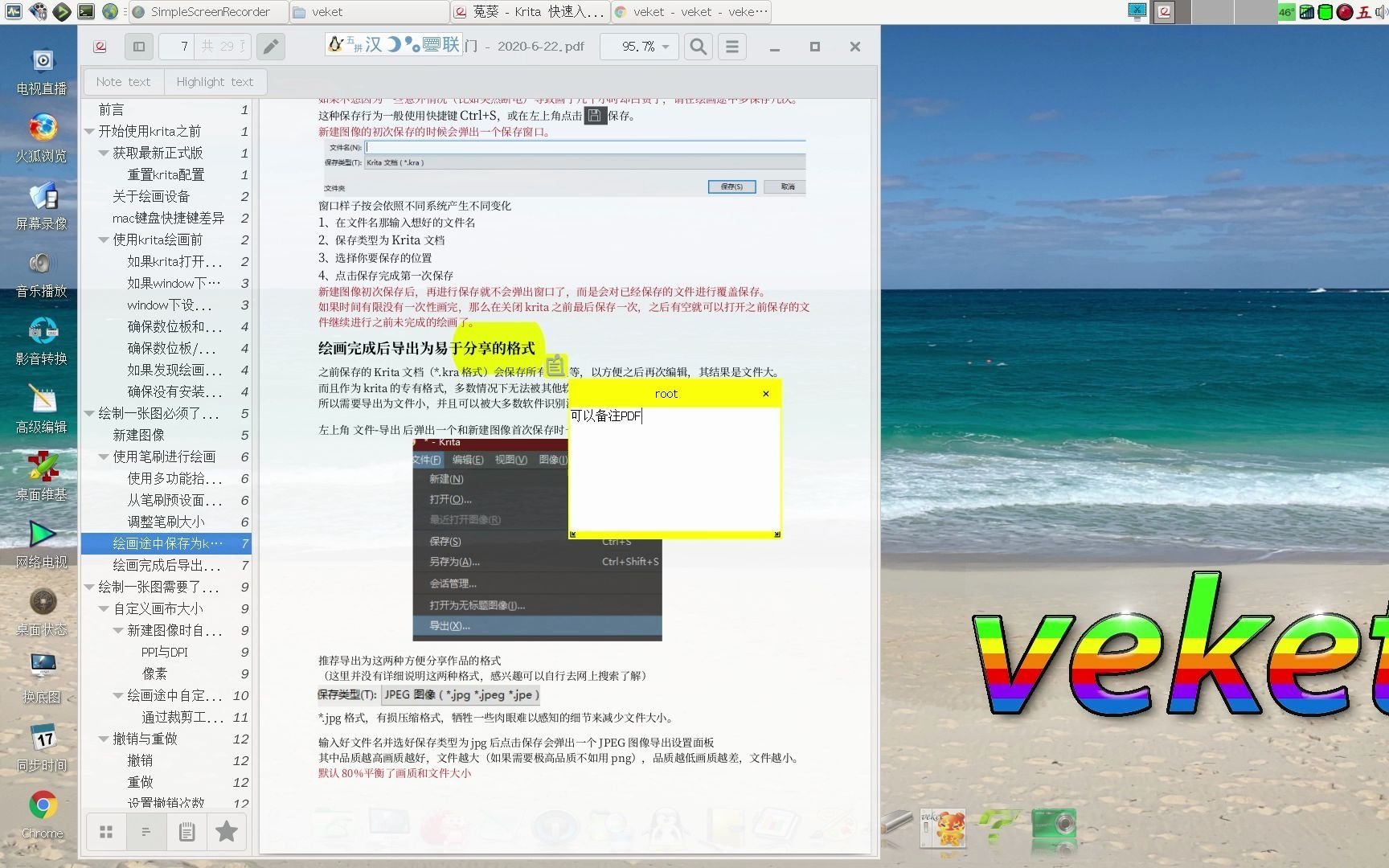The height and width of the screenshot is (868, 1389).
Task: Click the input method indicator in the titlebar
Action: pos(393,45)
